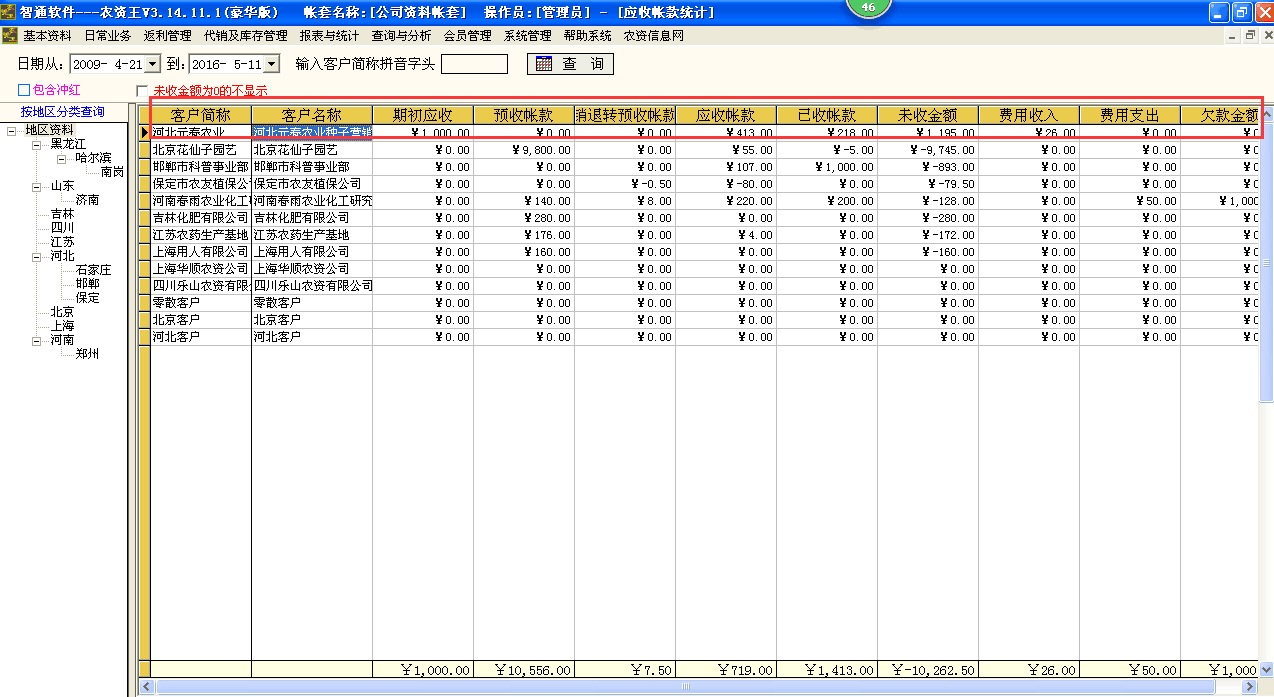This screenshot has height=697, width=1274.
Task: Click the 应收帐款 column header
Action: click(x=726, y=115)
